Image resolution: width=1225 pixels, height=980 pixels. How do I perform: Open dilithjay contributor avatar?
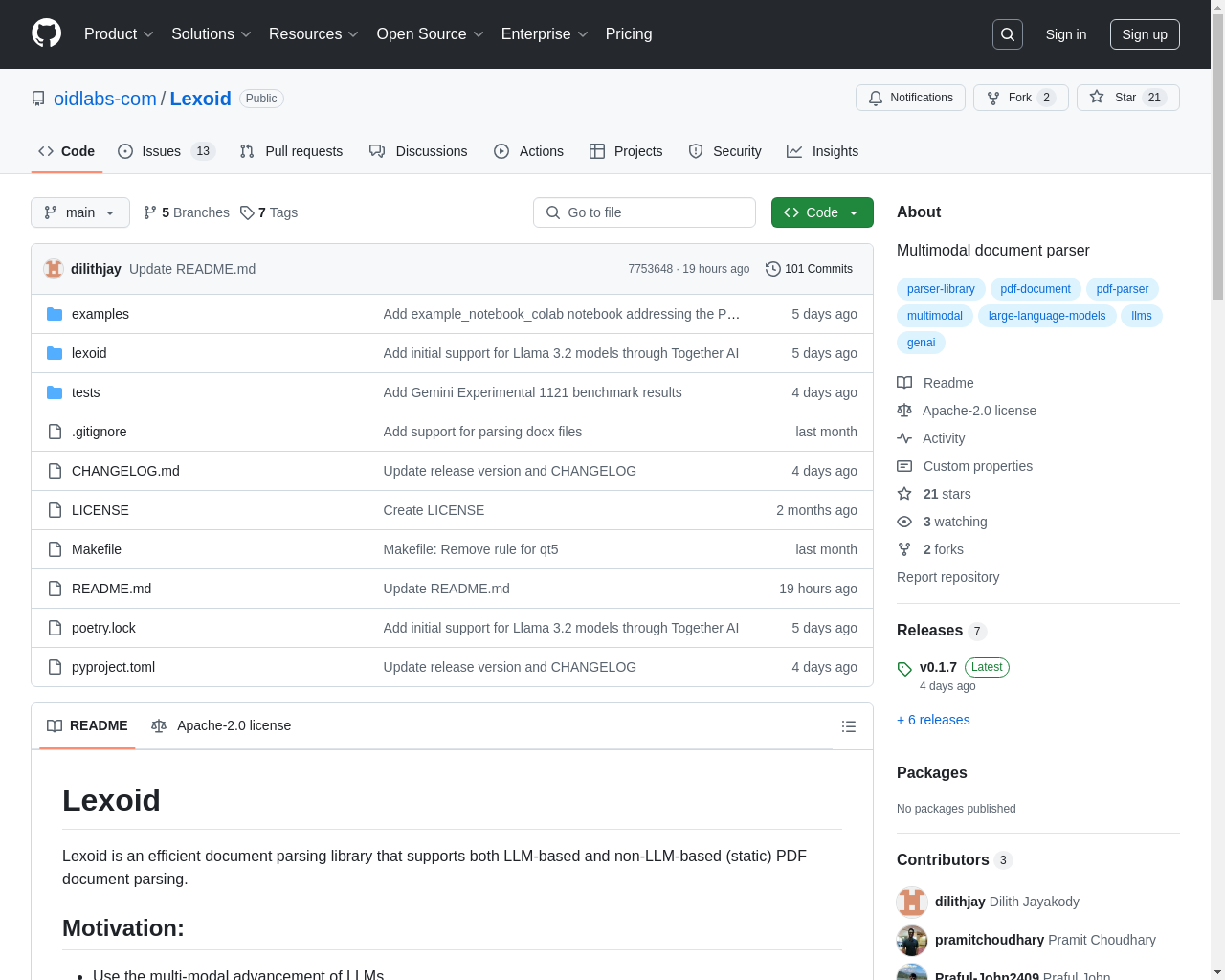pyautogui.click(x=912, y=902)
